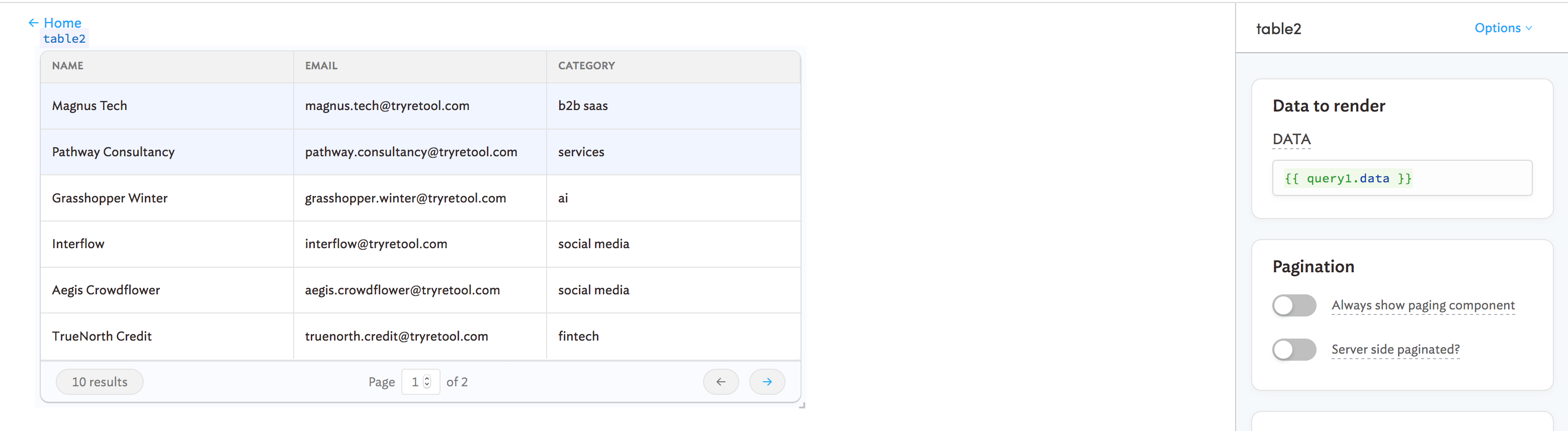Select the Magnus Tech row

90,106
